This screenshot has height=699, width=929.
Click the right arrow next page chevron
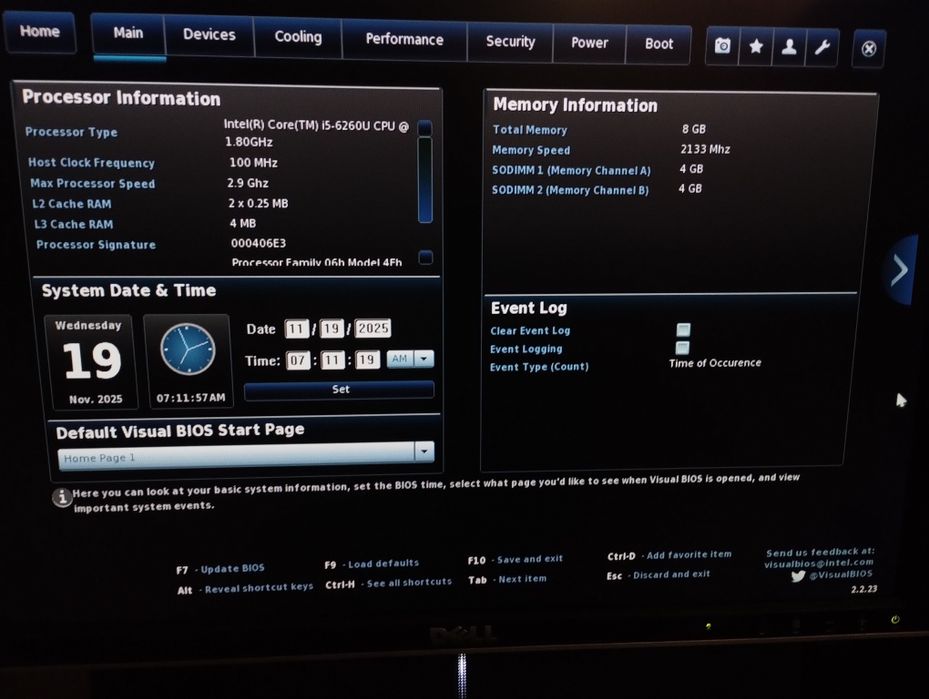coord(900,270)
